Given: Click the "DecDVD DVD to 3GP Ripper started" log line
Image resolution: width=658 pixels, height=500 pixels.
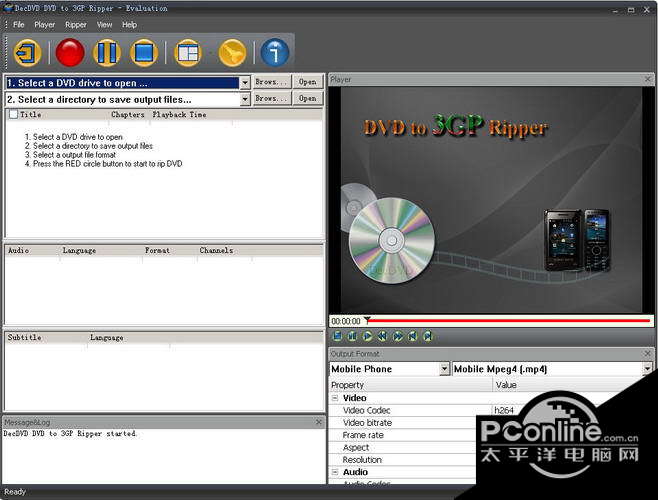Looking at the screenshot, I should (70, 433).
